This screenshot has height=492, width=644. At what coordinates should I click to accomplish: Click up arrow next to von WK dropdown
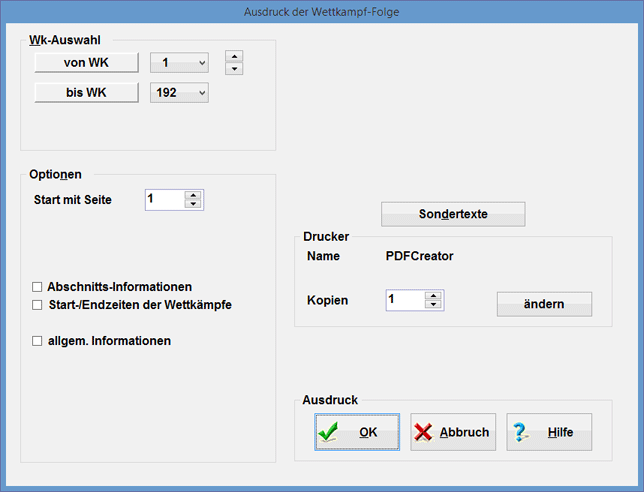tap(234, 57)
